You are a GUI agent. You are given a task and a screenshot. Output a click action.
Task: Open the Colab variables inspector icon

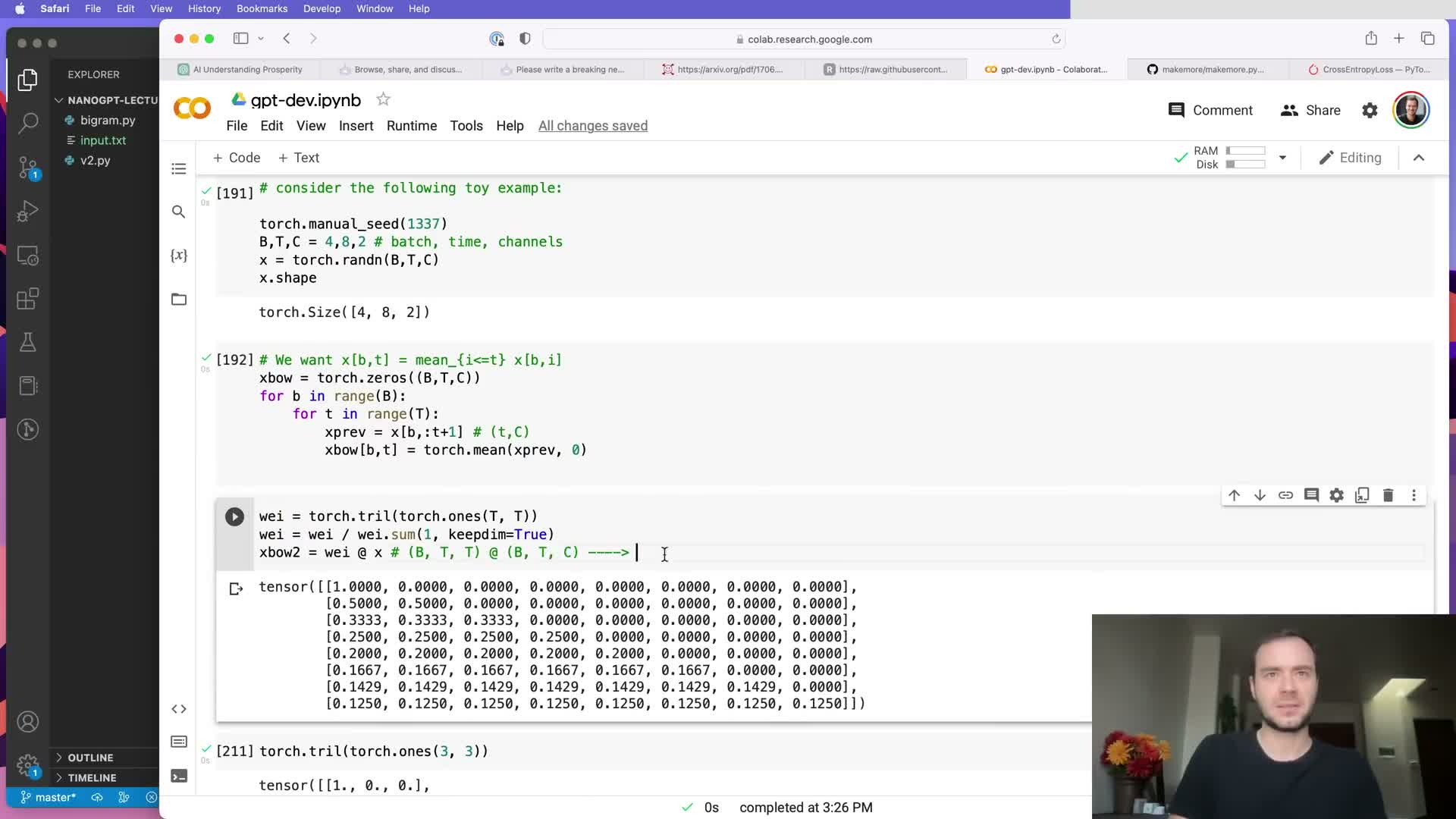tap(179, 256)
